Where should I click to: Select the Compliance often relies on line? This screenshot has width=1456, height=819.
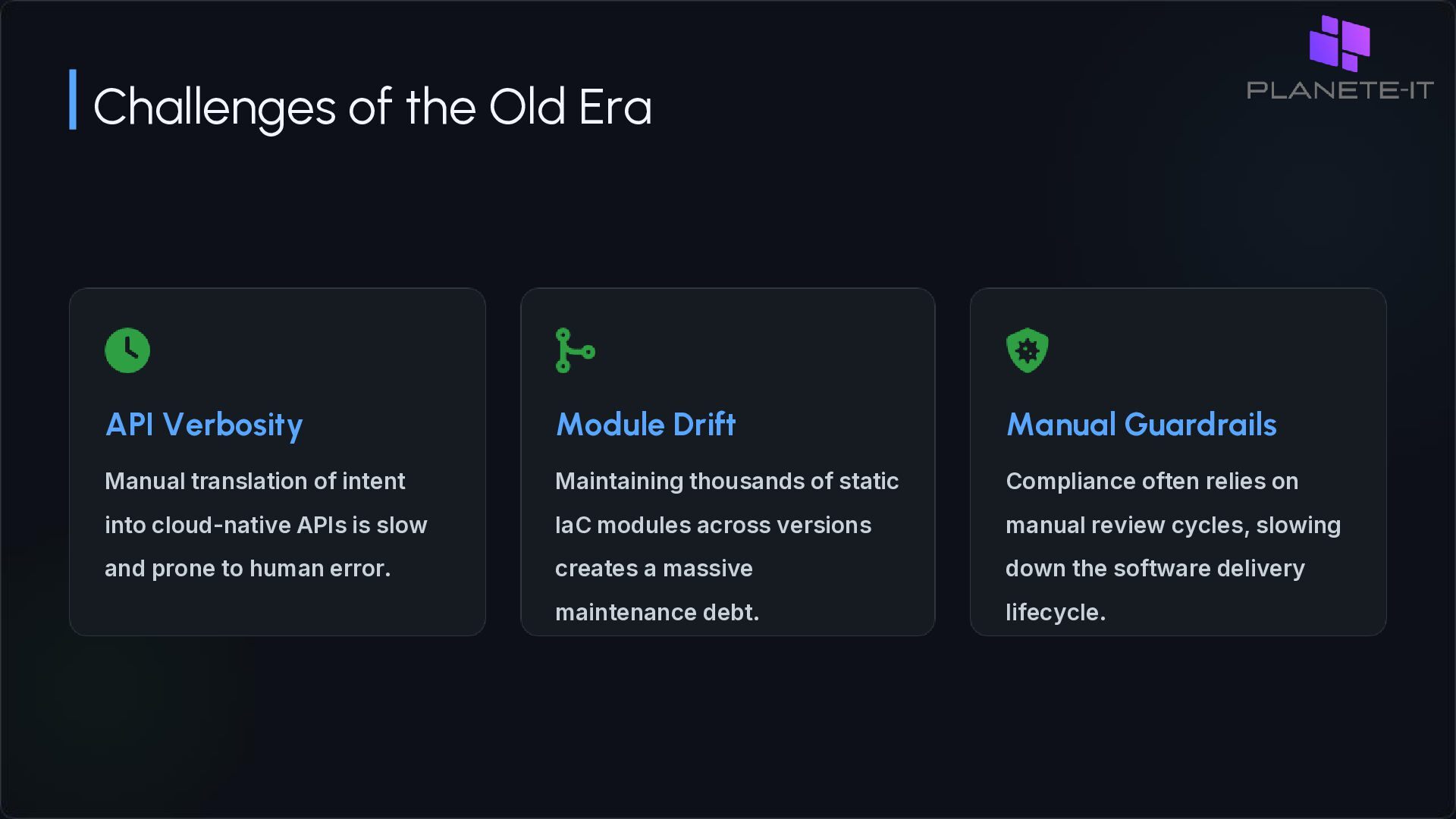pos(1152,482)
